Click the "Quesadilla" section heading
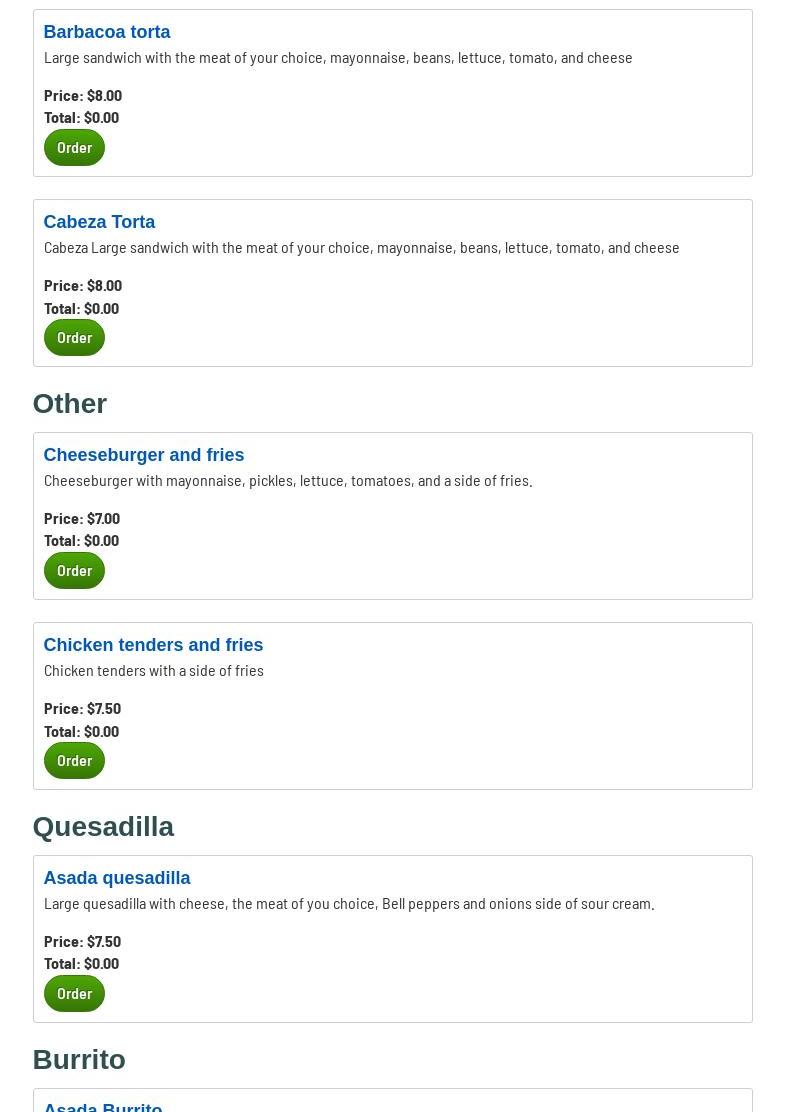The image size is (785, 1112). (x=103, y=826)
